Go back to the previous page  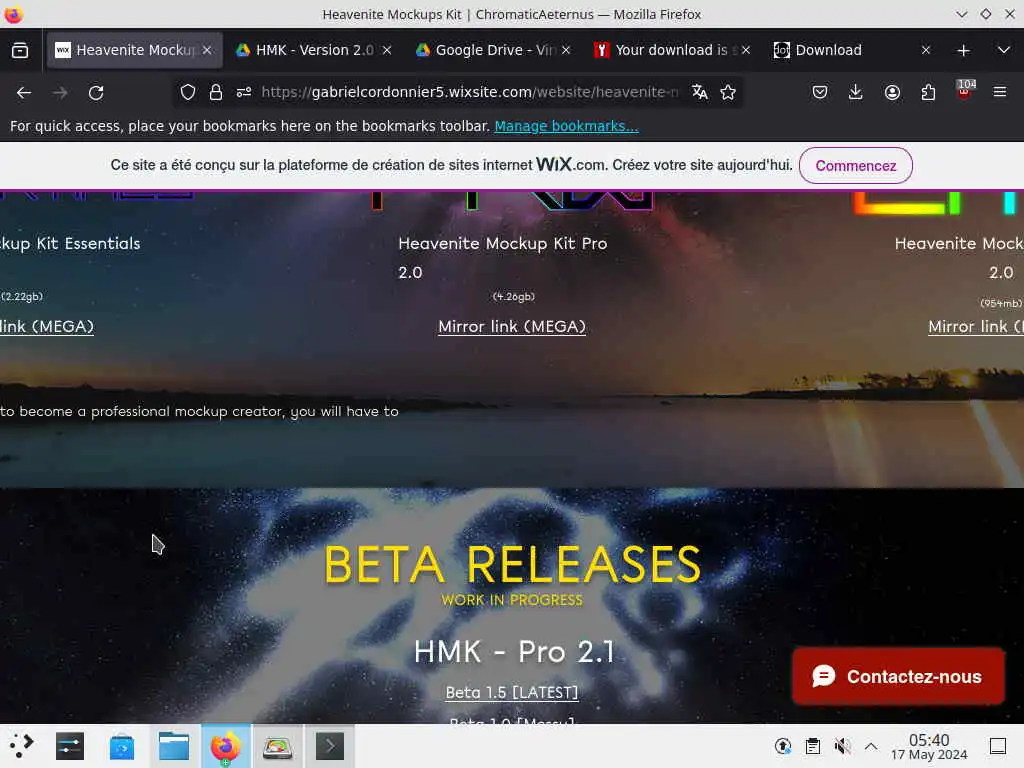pos(24,93)
